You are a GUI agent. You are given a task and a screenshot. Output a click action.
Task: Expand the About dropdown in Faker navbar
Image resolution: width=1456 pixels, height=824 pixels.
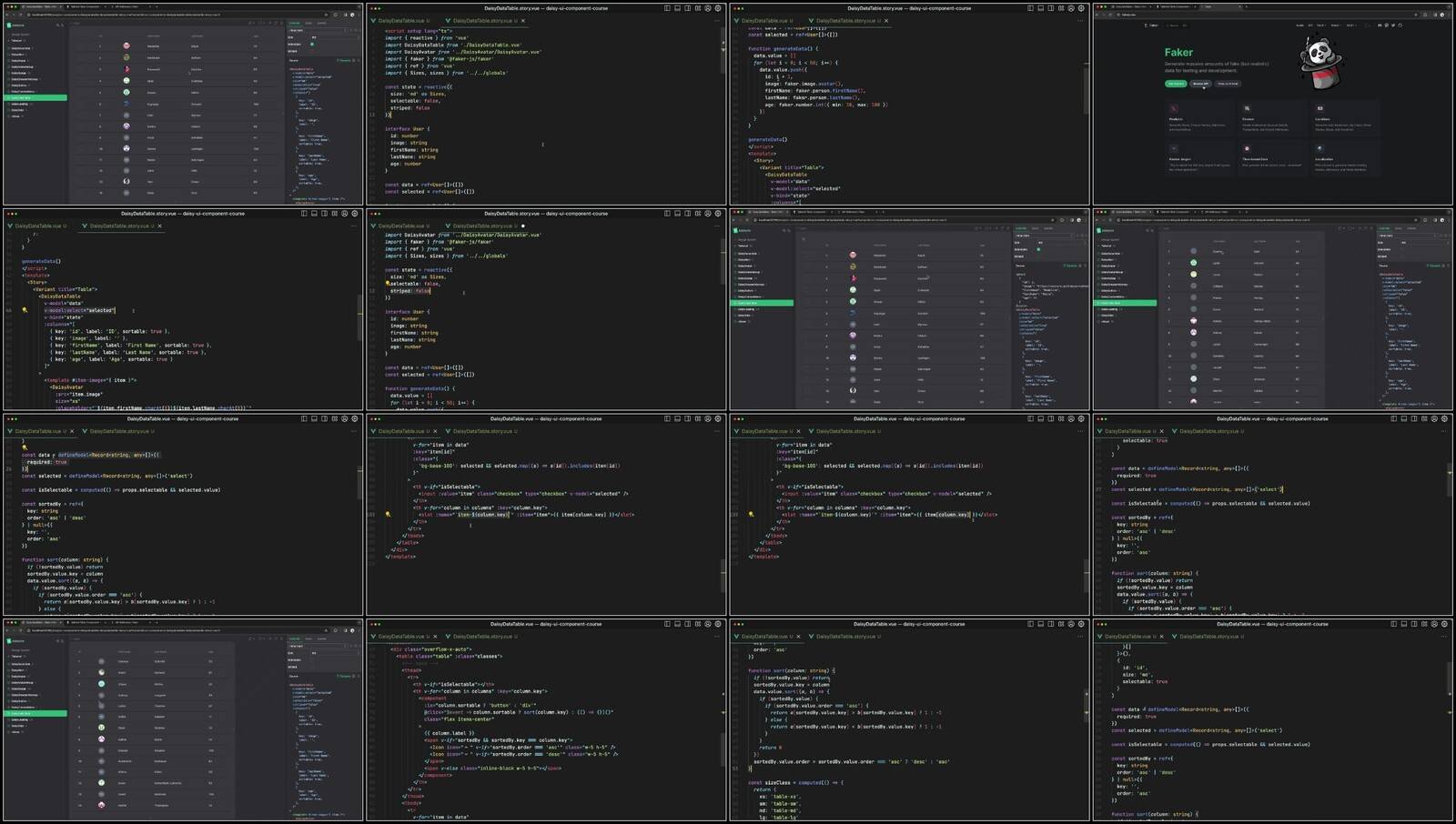pos(1336,25)
